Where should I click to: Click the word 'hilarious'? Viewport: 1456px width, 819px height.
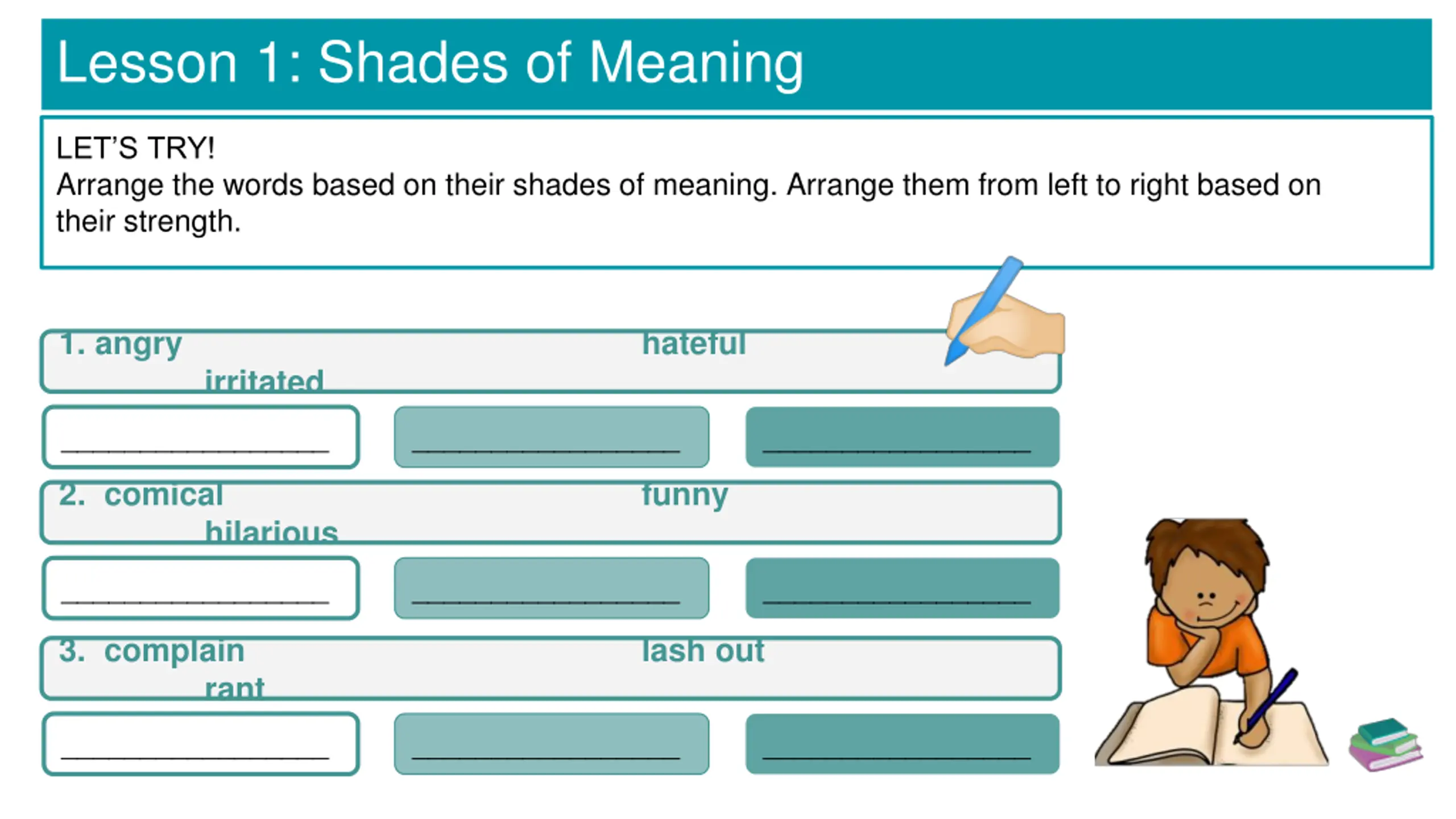pyautogui.click(x=271, y=531)
